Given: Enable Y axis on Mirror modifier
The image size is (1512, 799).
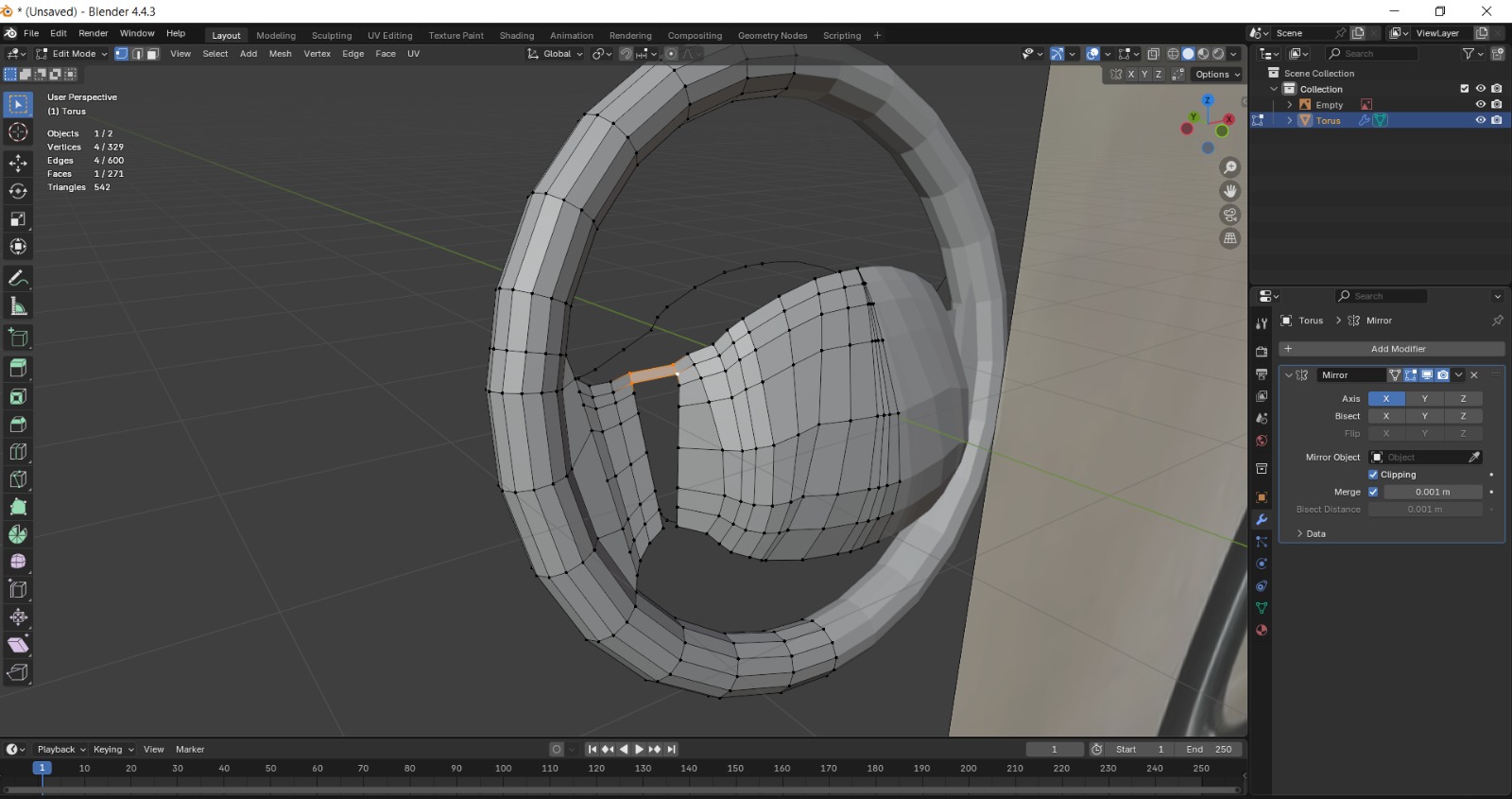Looking at the screenshot, I should [x=1424, y=399].
